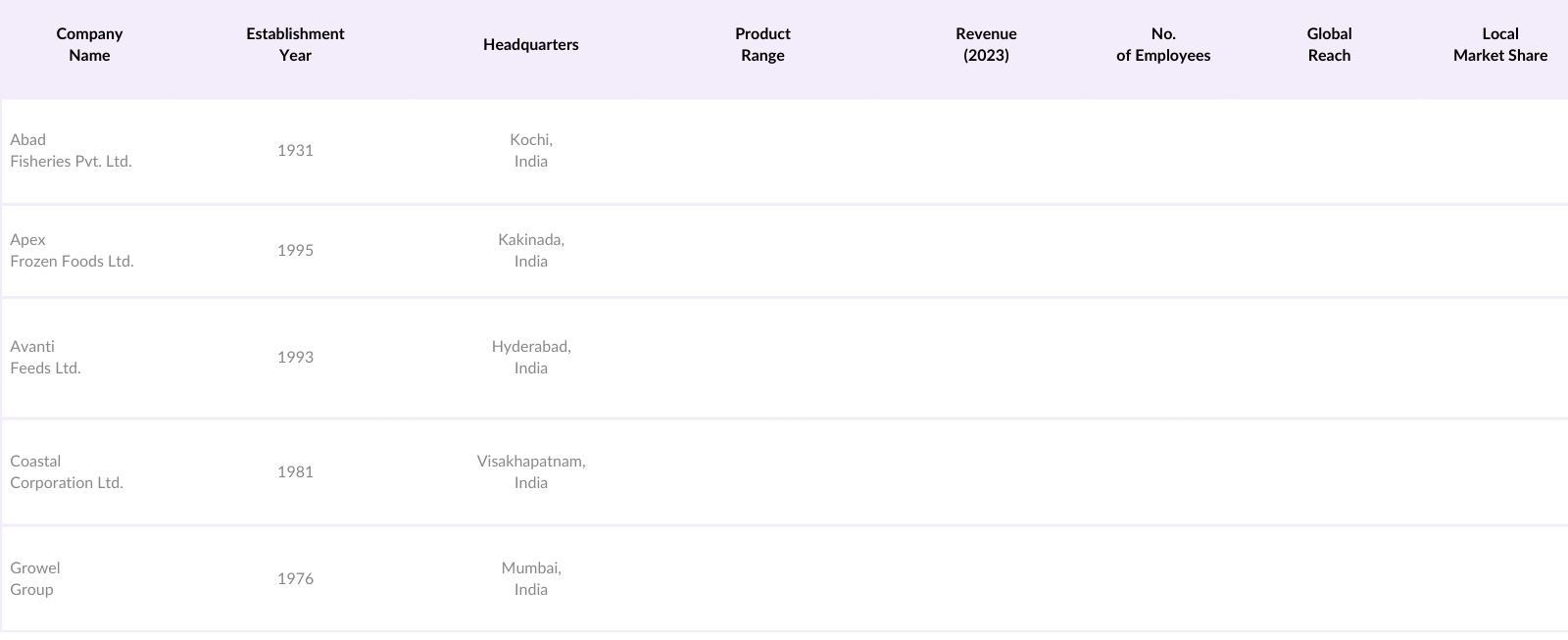Click the Revenue (2023) column header

[986, 44]
